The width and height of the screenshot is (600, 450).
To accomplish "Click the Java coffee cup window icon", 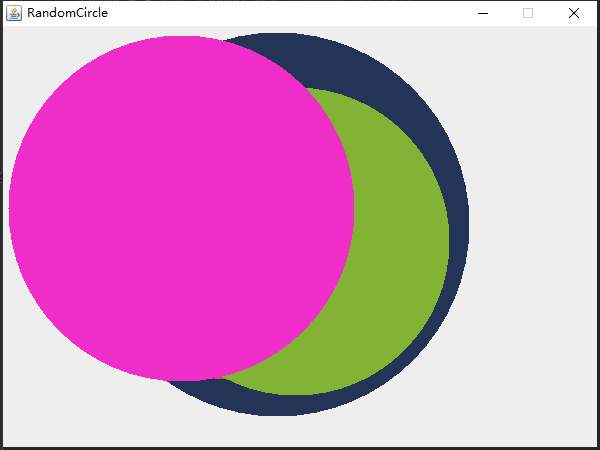I will (x=14, y=13).
